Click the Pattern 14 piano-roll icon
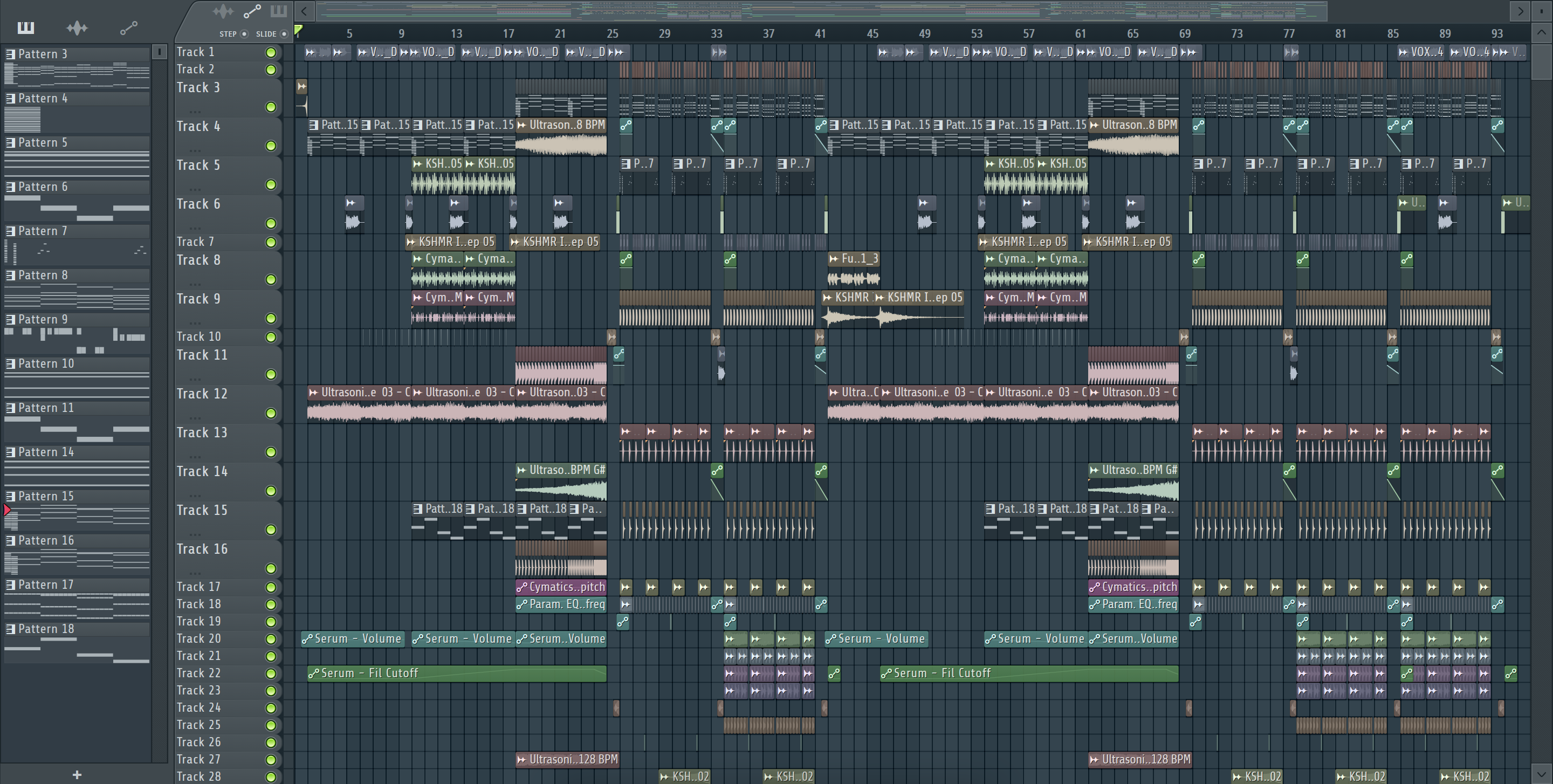 click(x=10, y=452)
